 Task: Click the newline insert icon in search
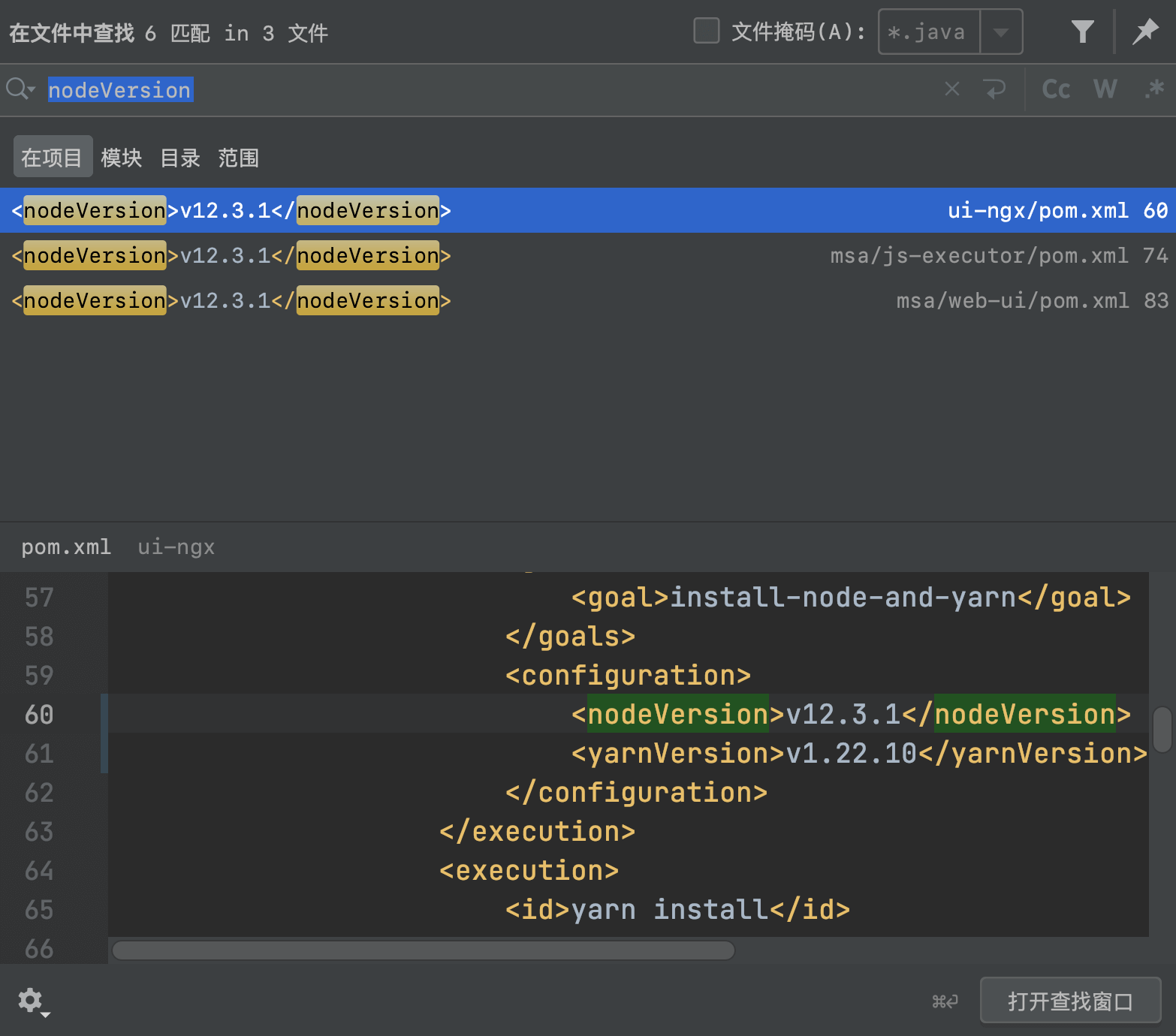tap(995, 89)
